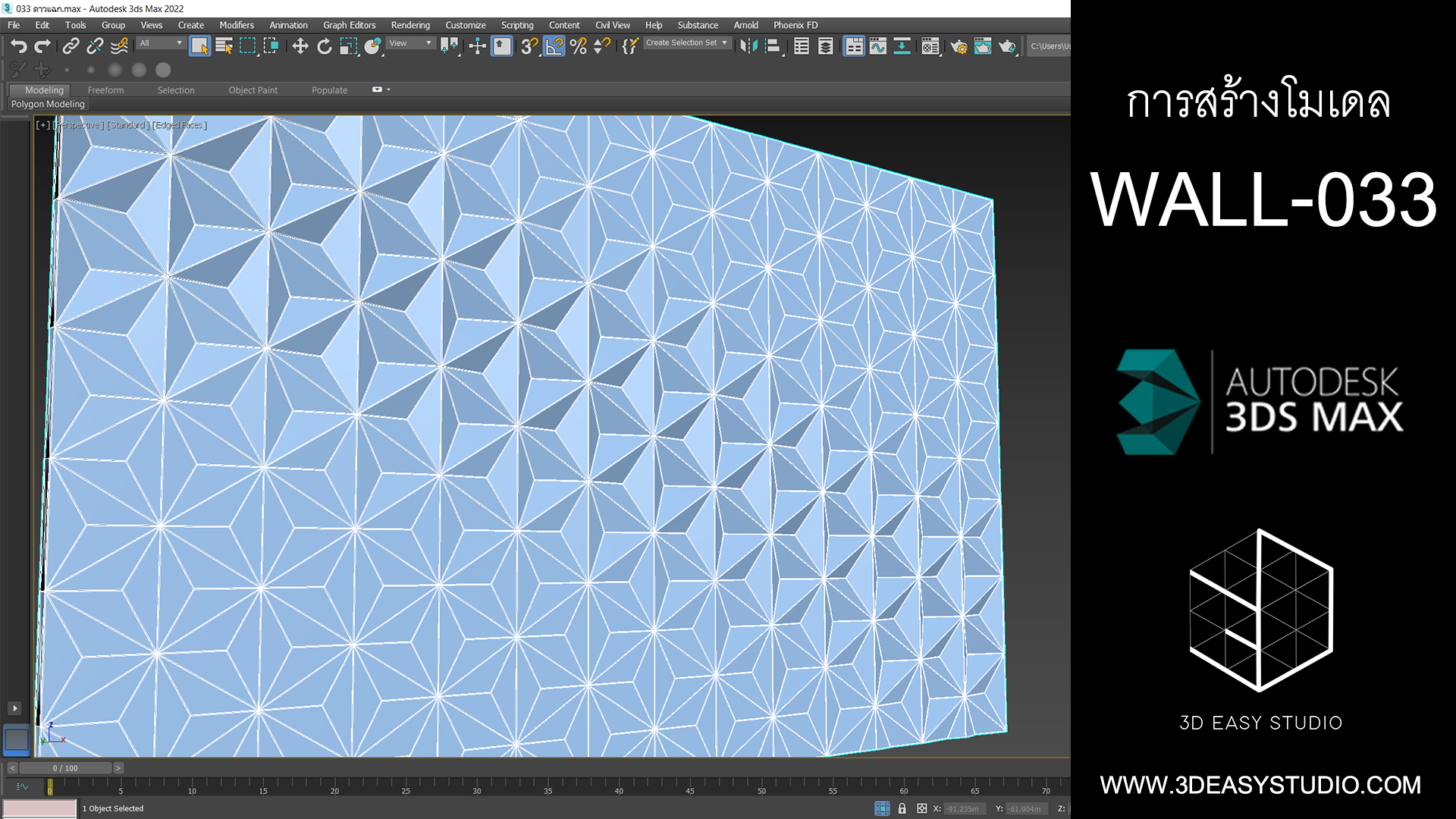The width and height of the screenshot is (1456, 819).
Task: Click the Polygon Modeling panel button
Action: click(48, 104)
